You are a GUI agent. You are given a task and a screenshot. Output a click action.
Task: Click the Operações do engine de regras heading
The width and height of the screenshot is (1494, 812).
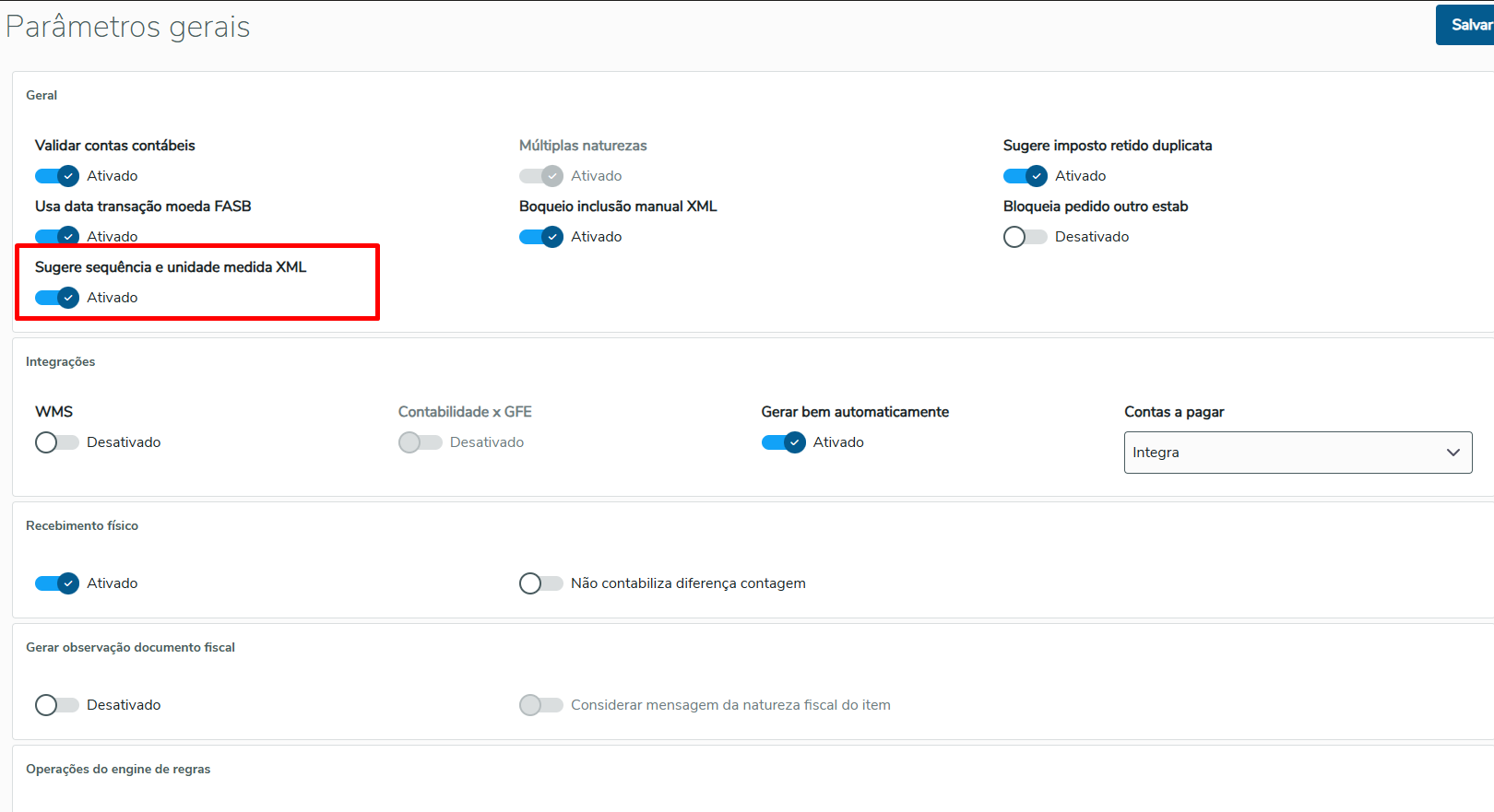(118, 769)
